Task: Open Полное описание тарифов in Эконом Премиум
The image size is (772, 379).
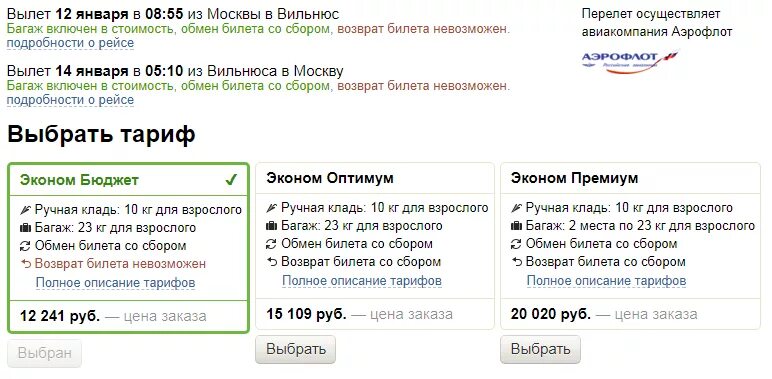Action: (x=607, y=281)
